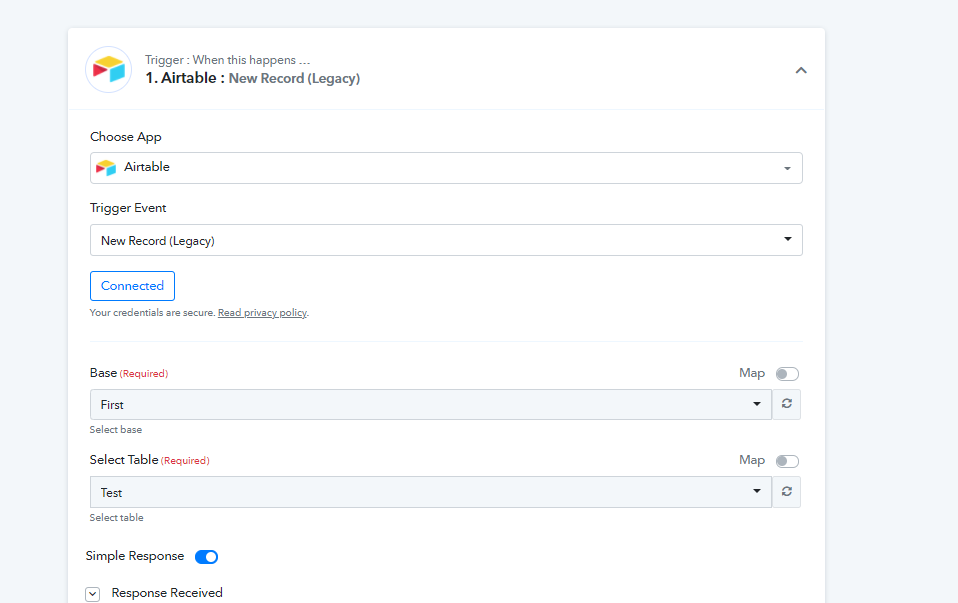Open the Trigger Event dropdown
The width and height of the screenshot is (958, 603).
tap(446, 240)
